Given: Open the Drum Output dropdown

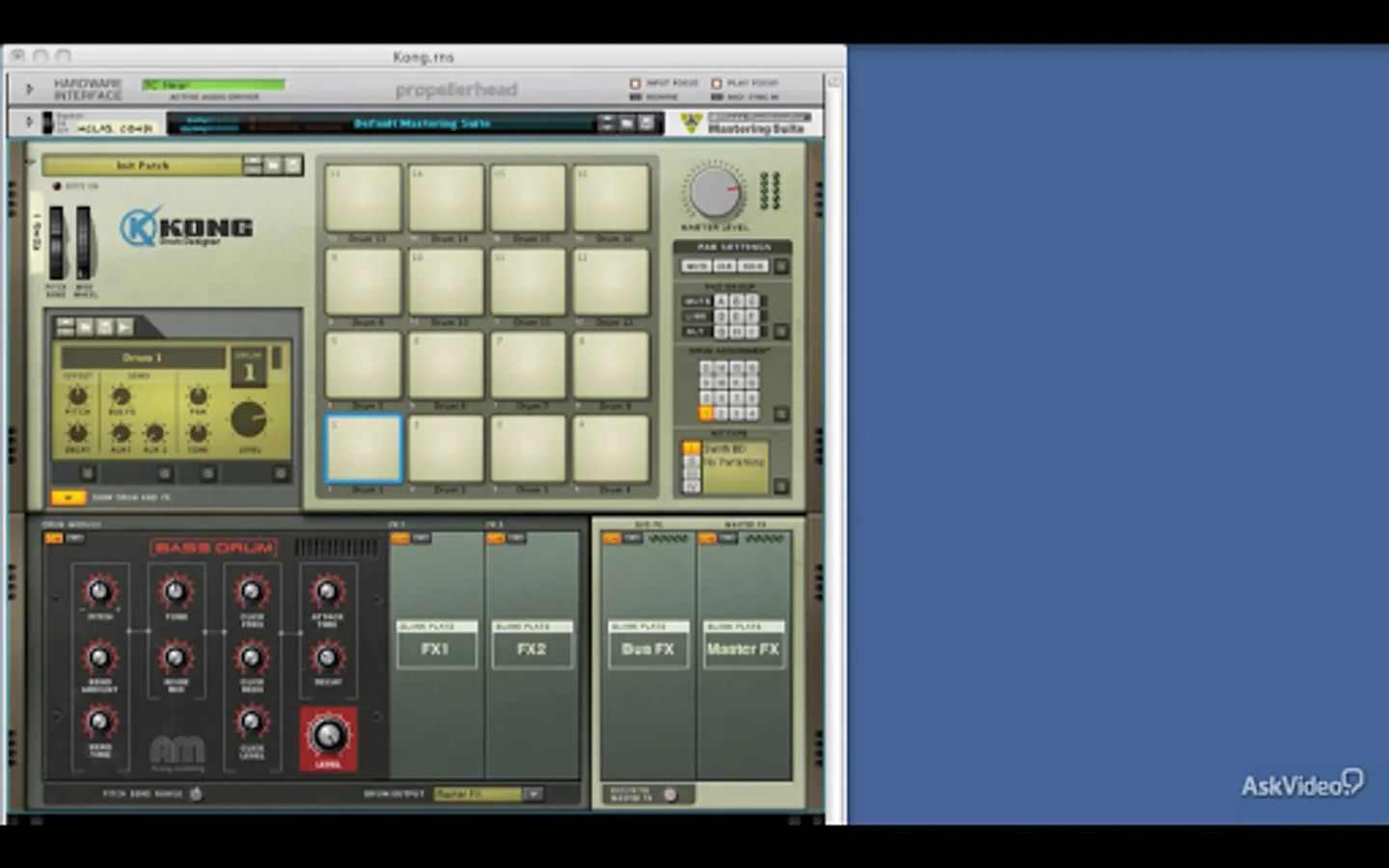Looking at the screenshot, I should point(533,794).
